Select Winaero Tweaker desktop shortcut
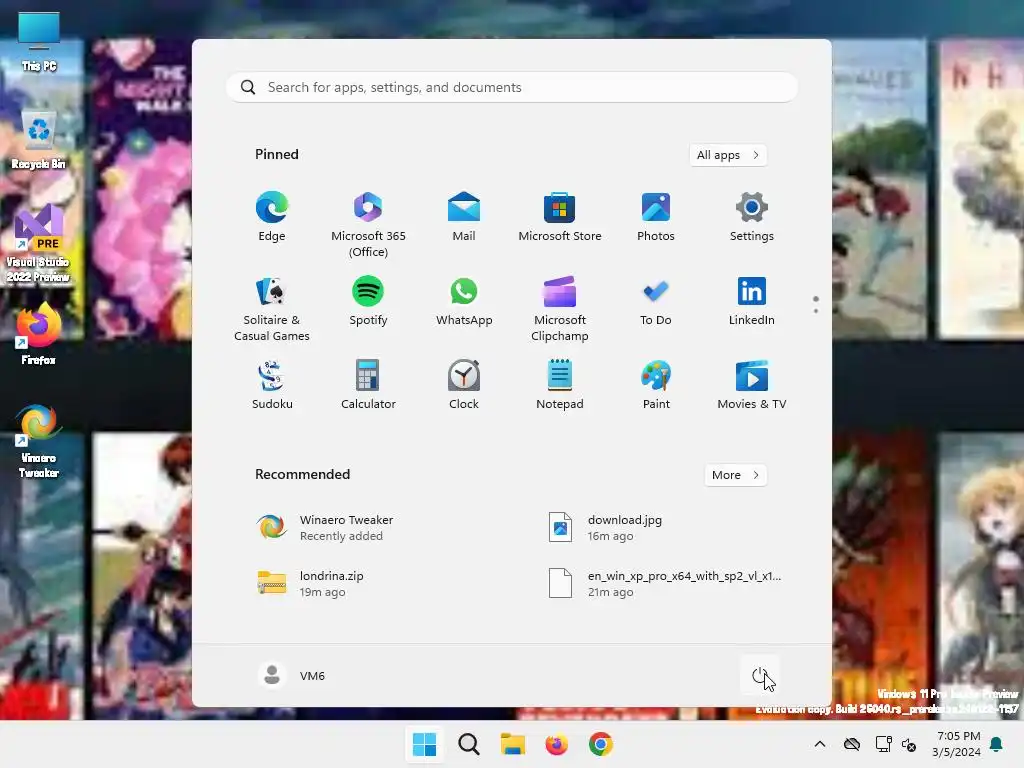 click(x=39, y=441)
